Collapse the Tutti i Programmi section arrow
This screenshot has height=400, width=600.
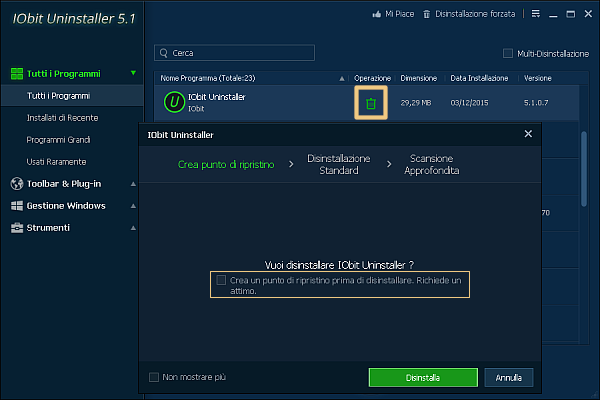click(x=133, y=73)
